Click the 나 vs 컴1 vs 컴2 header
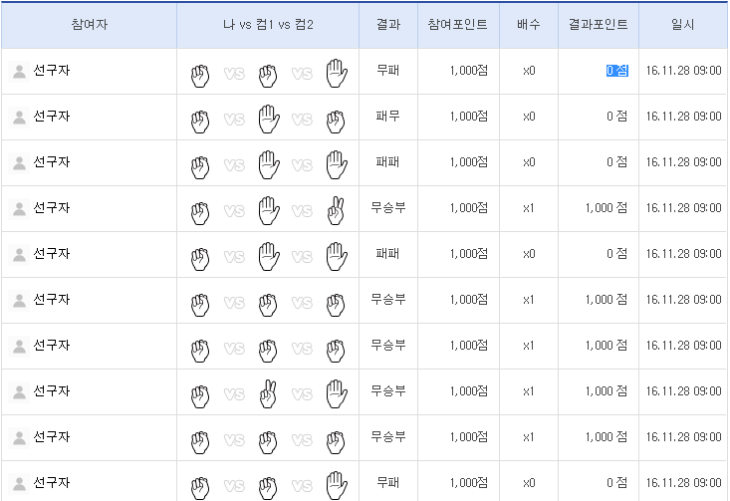This screenshot has width=730, height=501. point(268,25)
